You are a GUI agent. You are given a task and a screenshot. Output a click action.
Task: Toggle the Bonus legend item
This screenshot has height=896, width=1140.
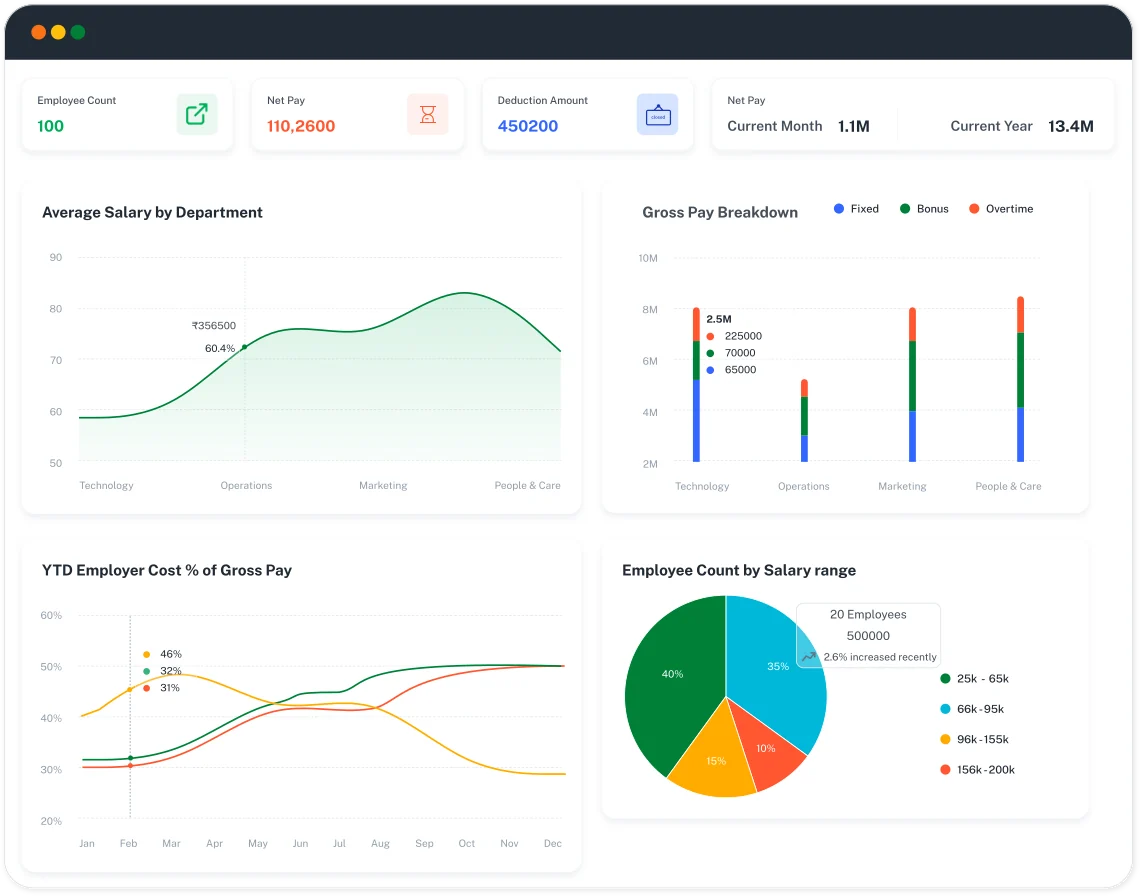tap(924, 209)
